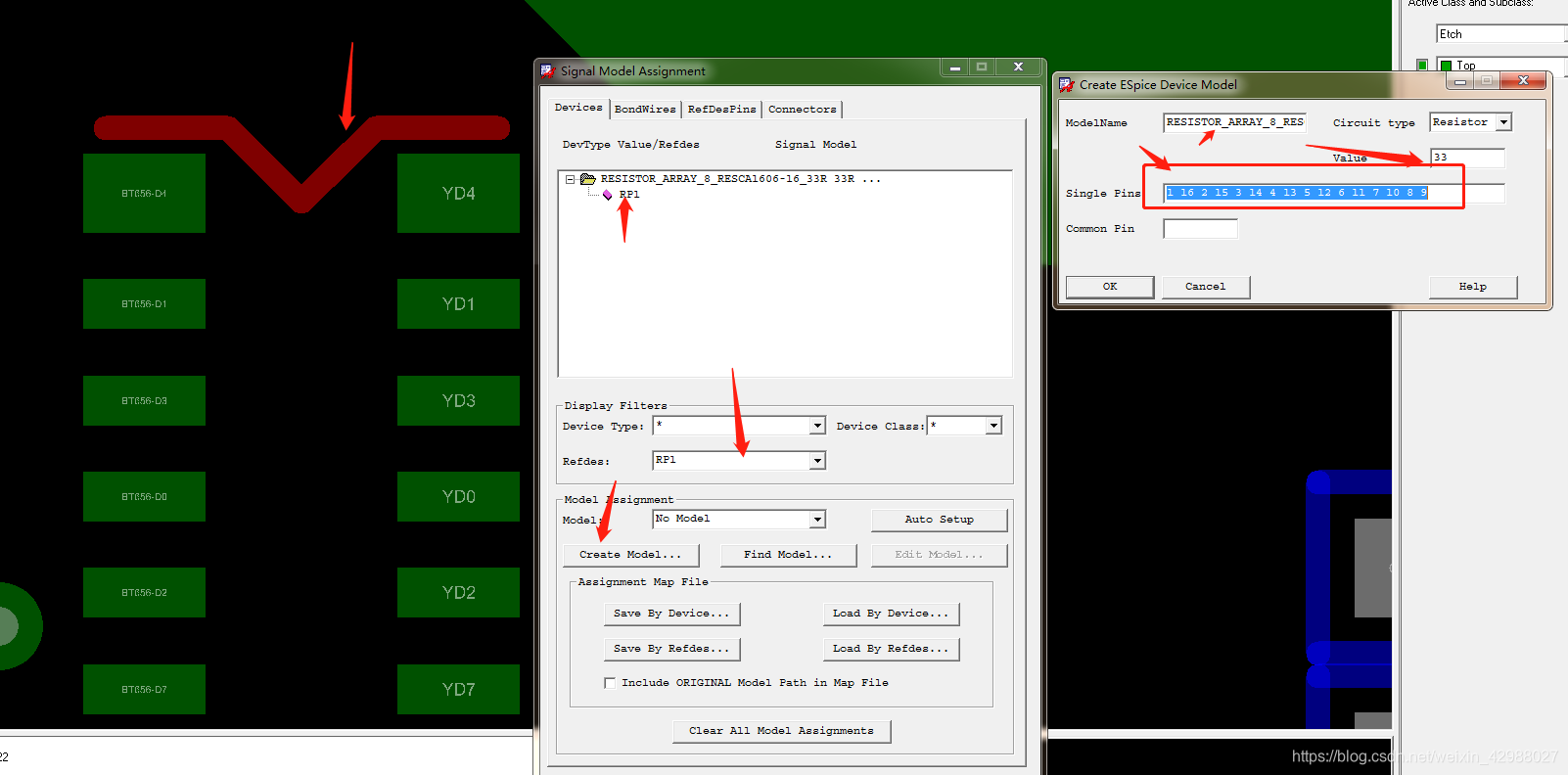Open the Model dropdown showing No Model
The width and height of the screenshot is (1568, 775).
click(x=817, y=520)
